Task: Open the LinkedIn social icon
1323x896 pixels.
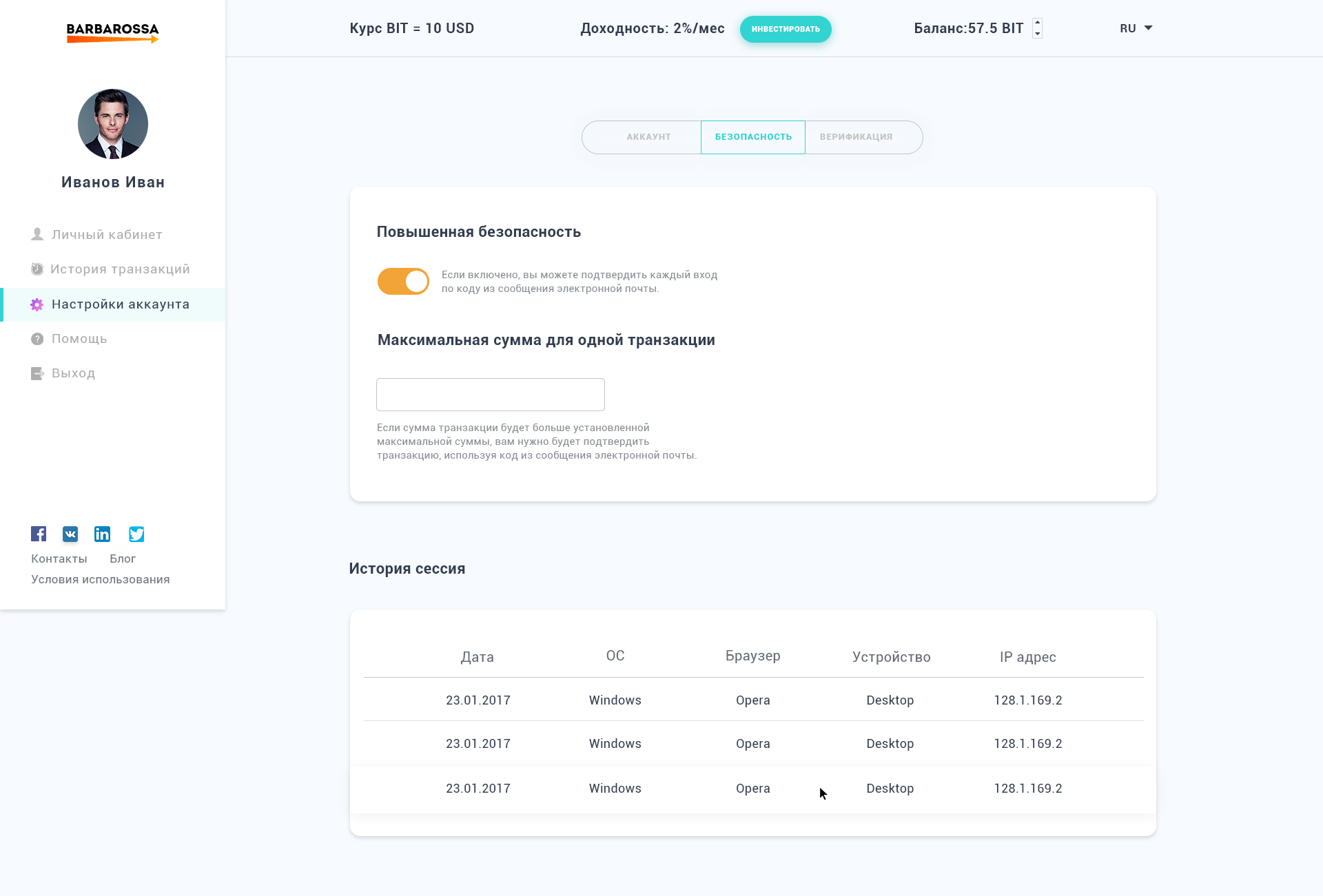Action: pos(102,534)
